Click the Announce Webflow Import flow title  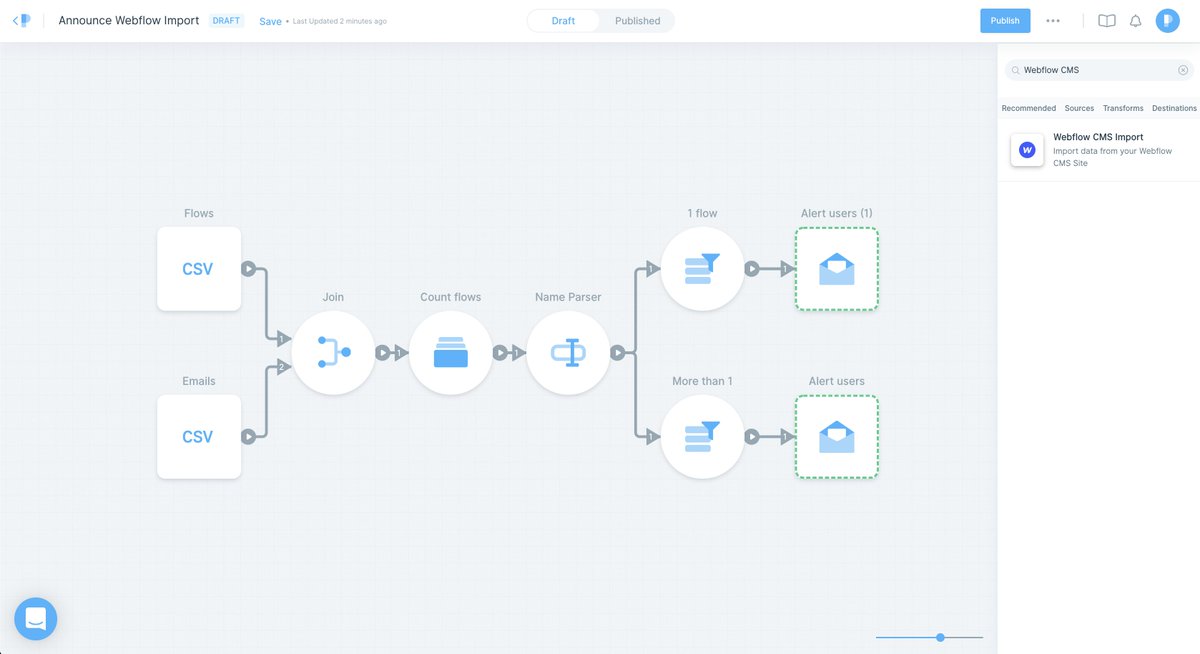pyautogui.click(x=129, y=20)
